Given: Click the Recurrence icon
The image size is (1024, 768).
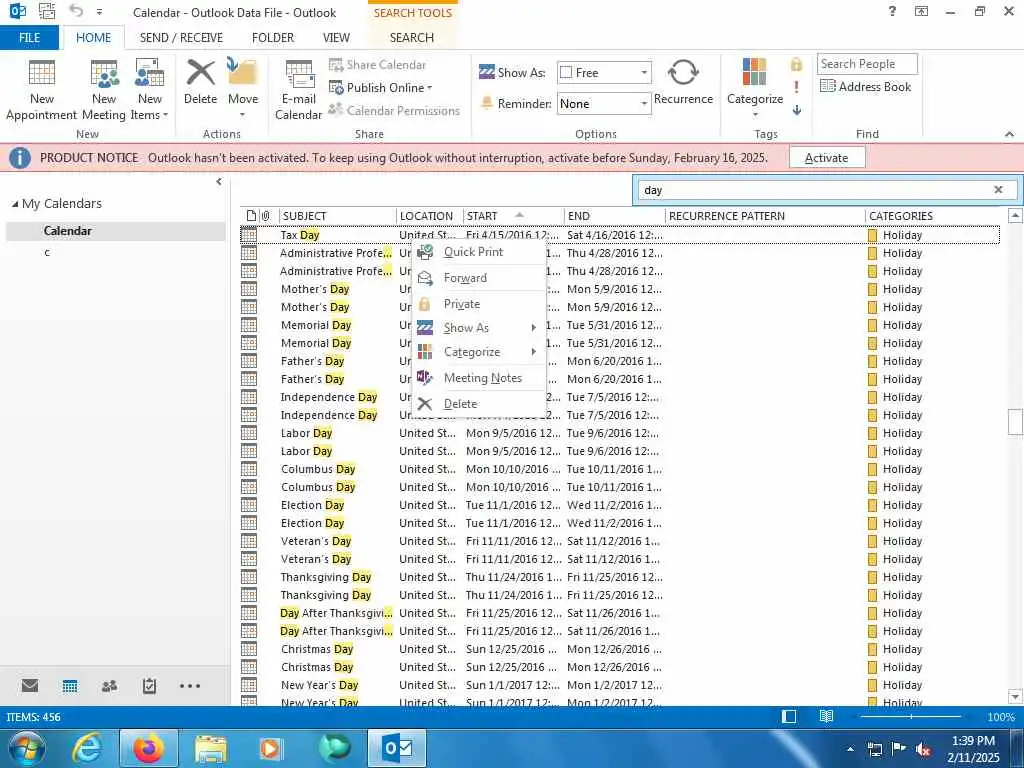Looking at the screenshot, I should 683,82.
